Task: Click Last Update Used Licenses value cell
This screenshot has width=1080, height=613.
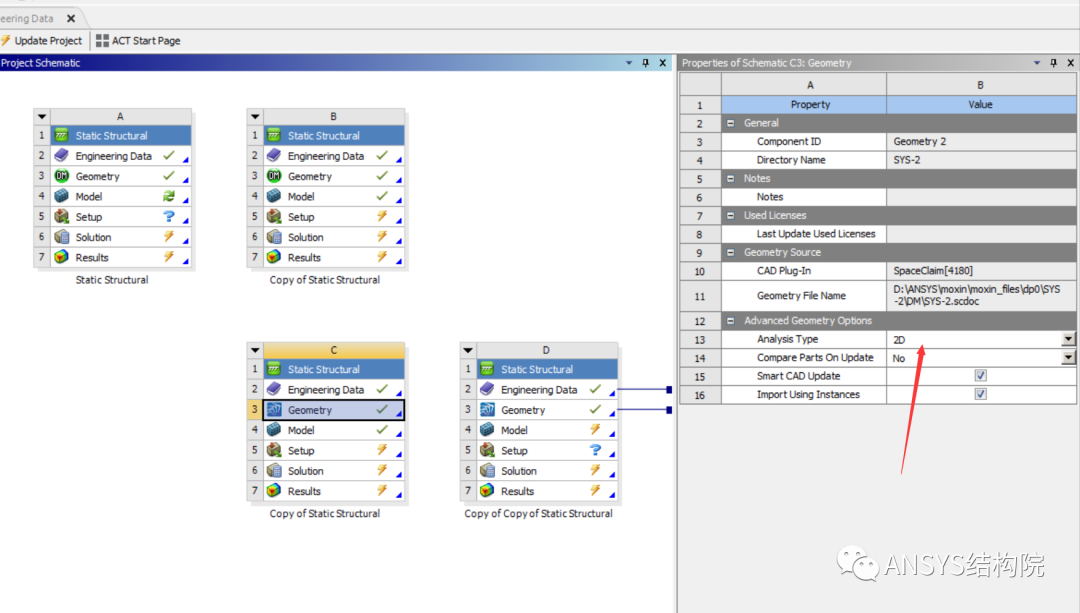Action: (x=981, y=234)
